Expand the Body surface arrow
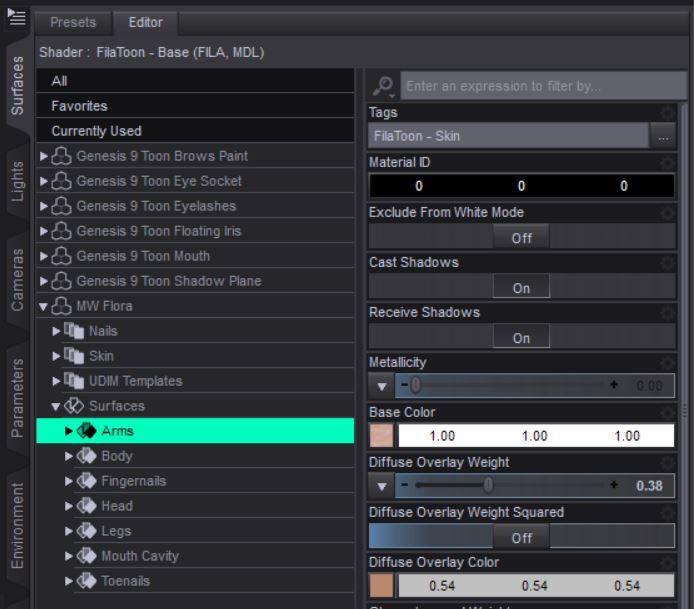The image size is (694, 609). pyautogui.click(x=69, y=456)
